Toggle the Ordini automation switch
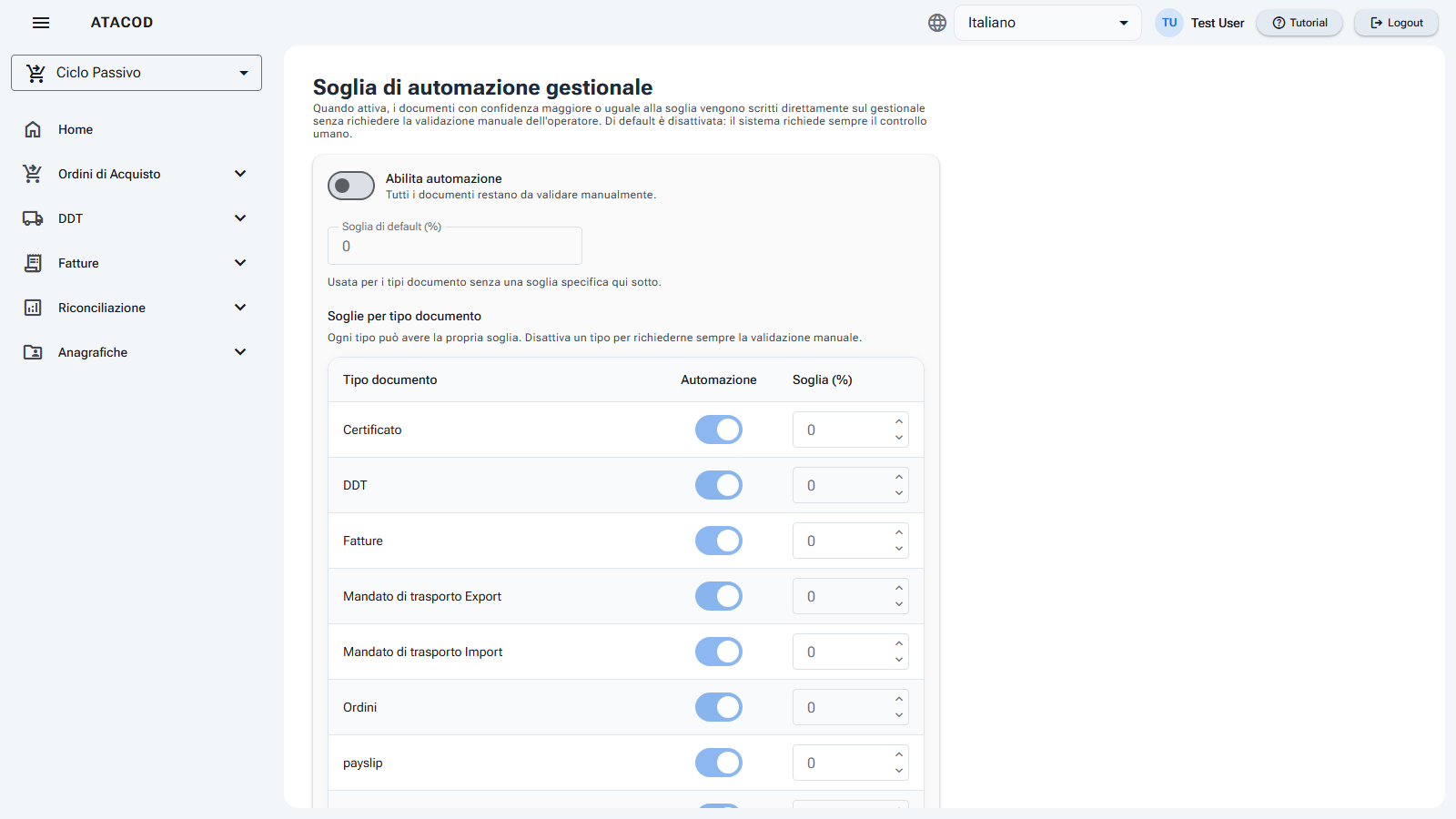 (719, 707)
